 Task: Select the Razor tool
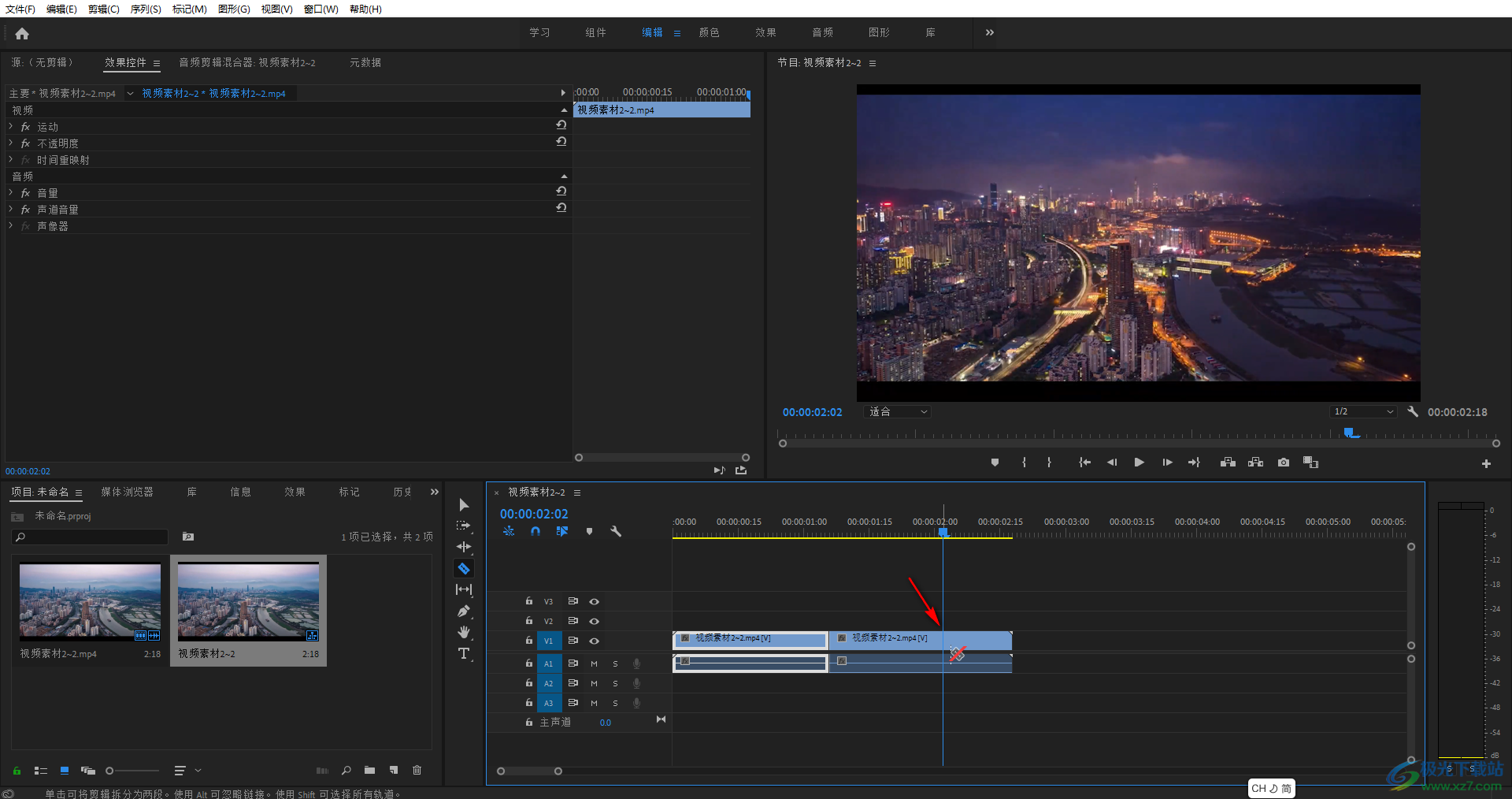(464, 568)
